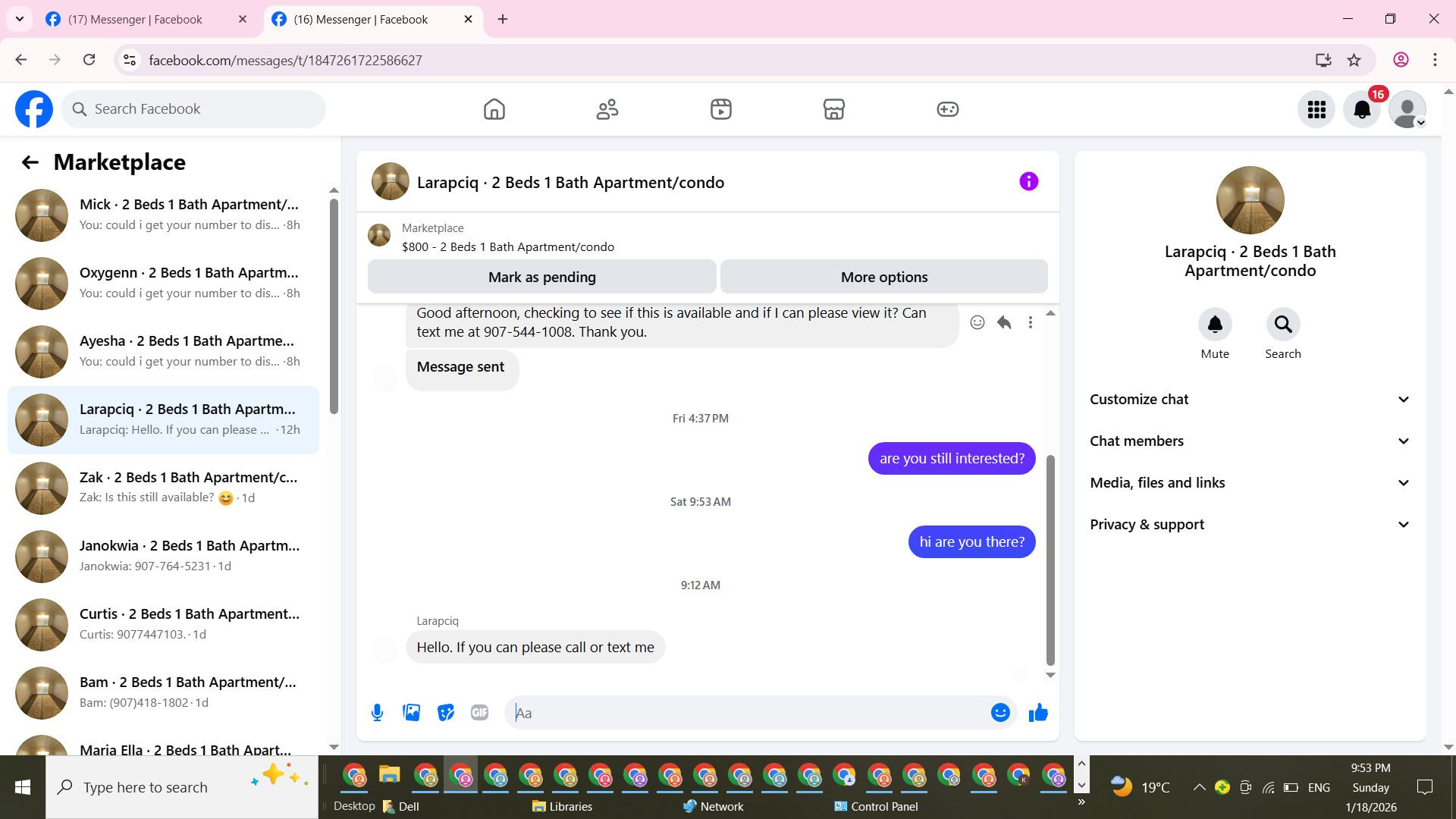Viewport: 1456px width, 819px height.
Task: Click the More options button
Action: tap(883, 277)
